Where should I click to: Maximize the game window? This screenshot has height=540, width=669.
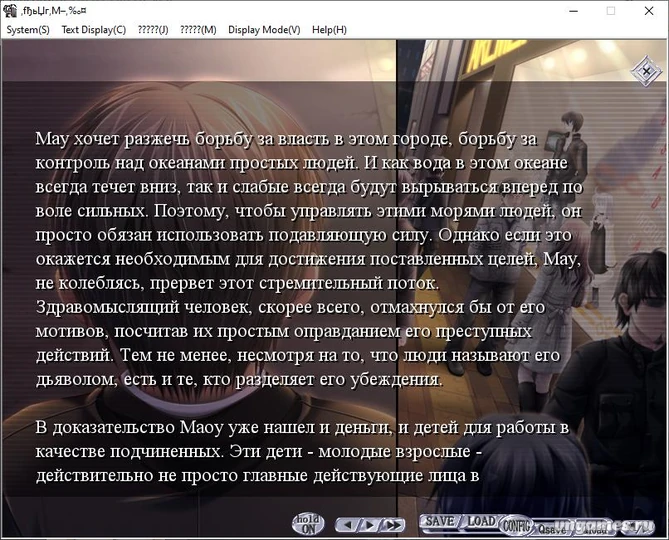coord(611,11)
